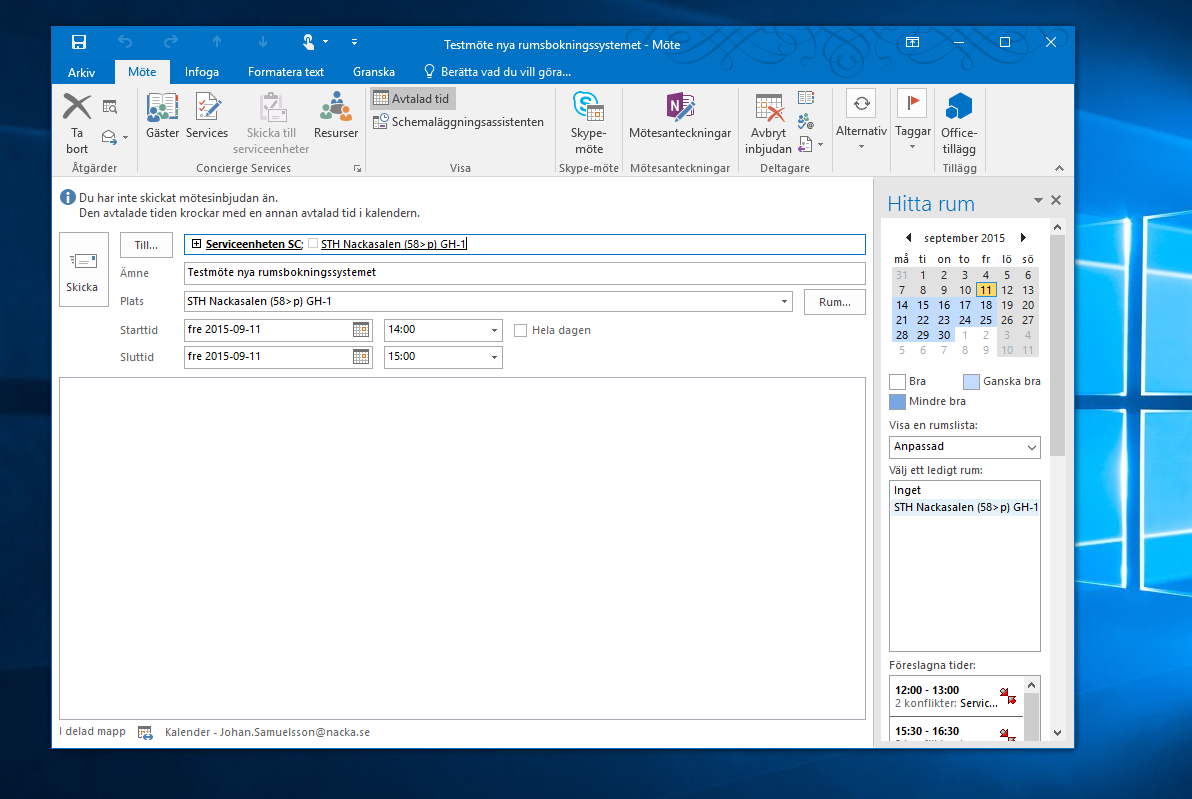Go to previous month in the calendar
The height and width of the screenshot is (799, 1192).
click(908, 238)
